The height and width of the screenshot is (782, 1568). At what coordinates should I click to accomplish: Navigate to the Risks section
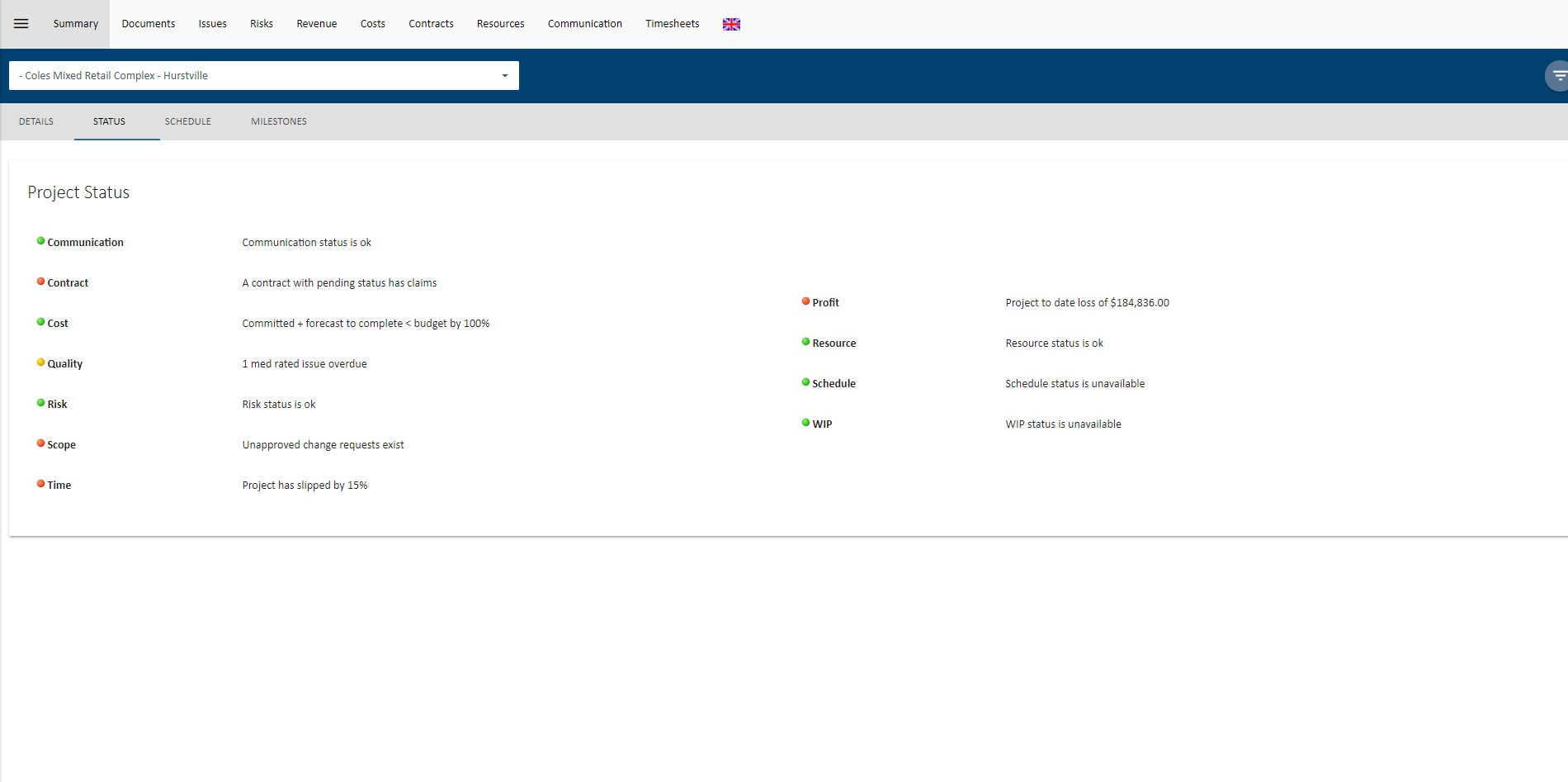[262, 24]
